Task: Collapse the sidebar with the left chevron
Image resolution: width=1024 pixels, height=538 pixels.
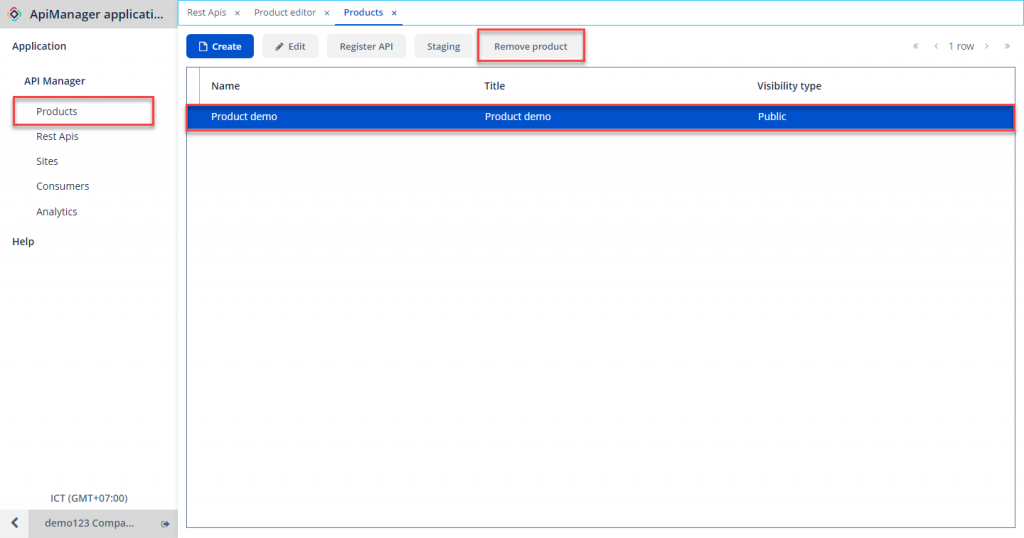Action: [14, 524]
